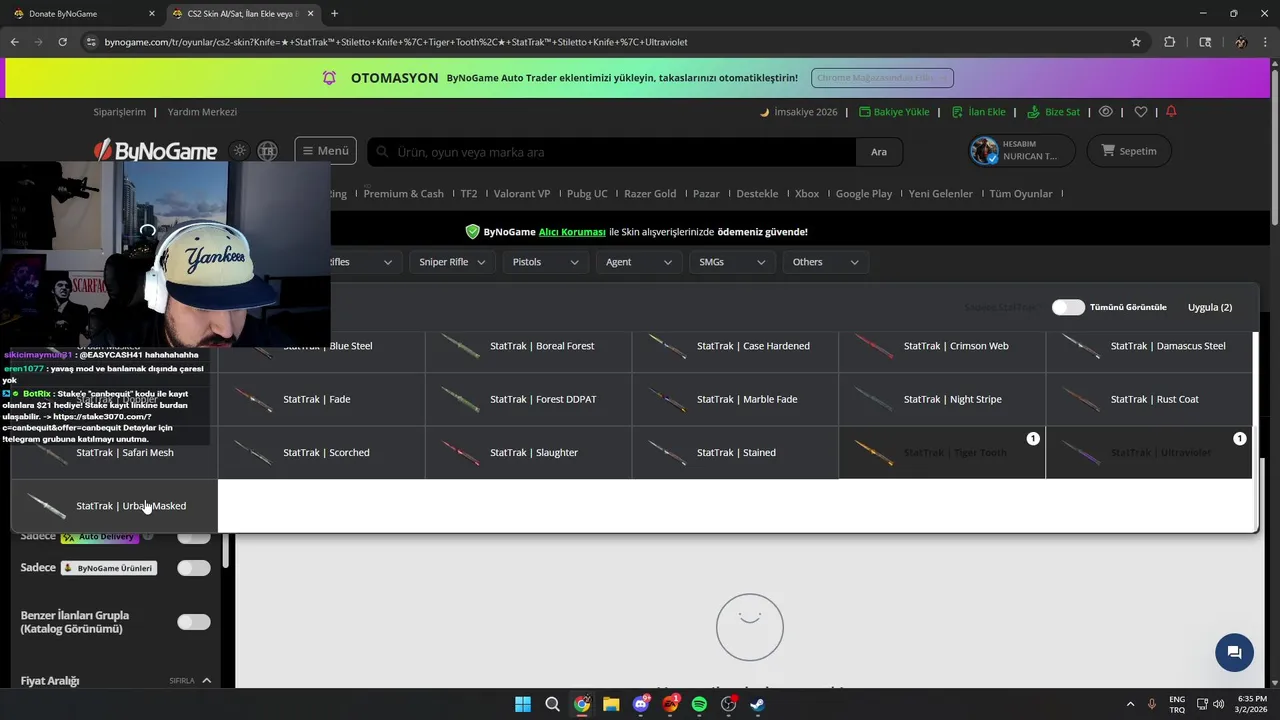Viewport: 1280px width, 720px height.
Task: Select StatTrak Marble Fade option
Action: (735, 399)
